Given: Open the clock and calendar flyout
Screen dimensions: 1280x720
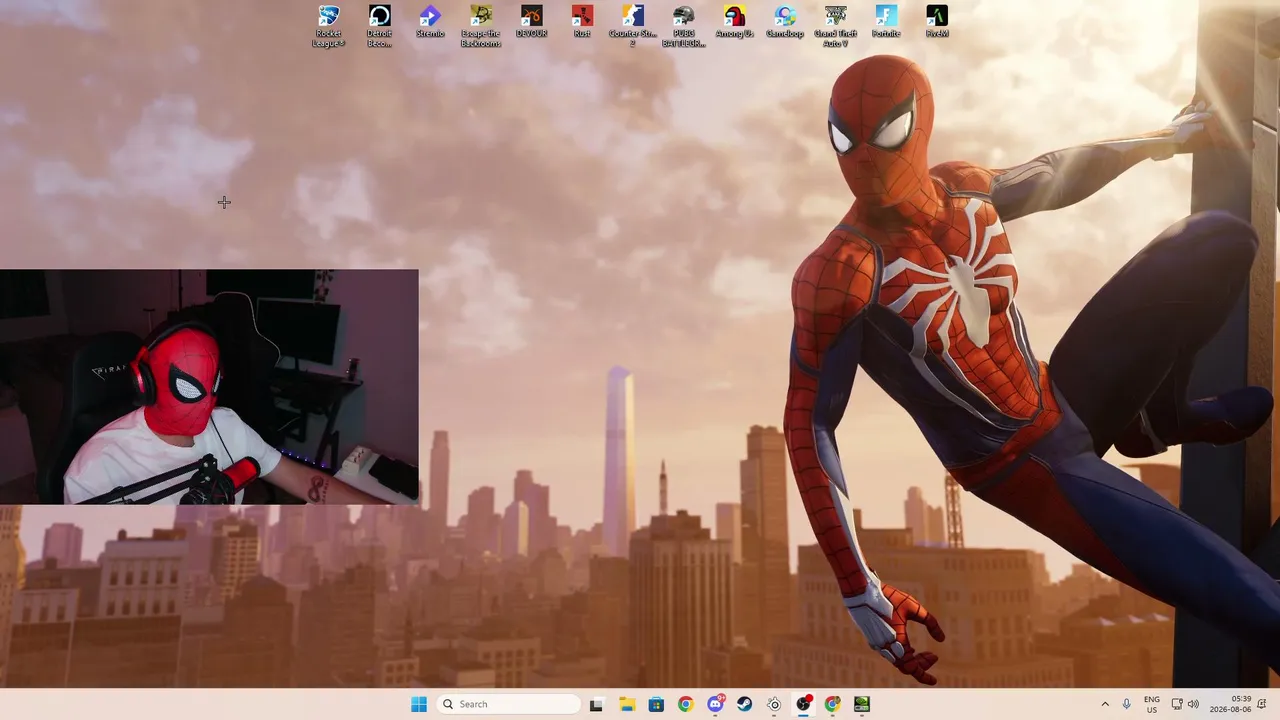Looking at the screenshot, I should [1231, 704].
